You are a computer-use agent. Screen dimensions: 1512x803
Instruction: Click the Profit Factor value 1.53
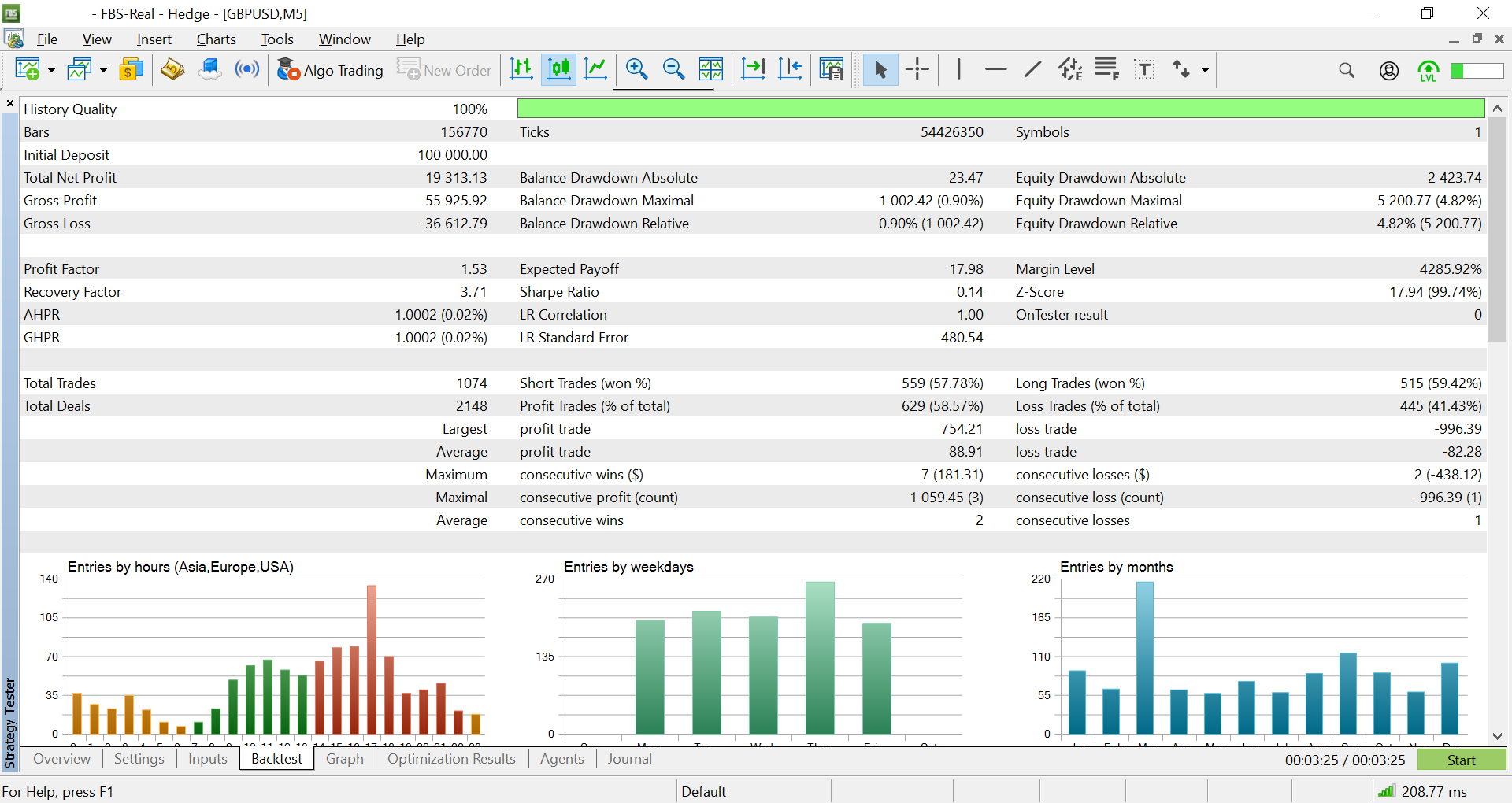(x=474, y=269)
